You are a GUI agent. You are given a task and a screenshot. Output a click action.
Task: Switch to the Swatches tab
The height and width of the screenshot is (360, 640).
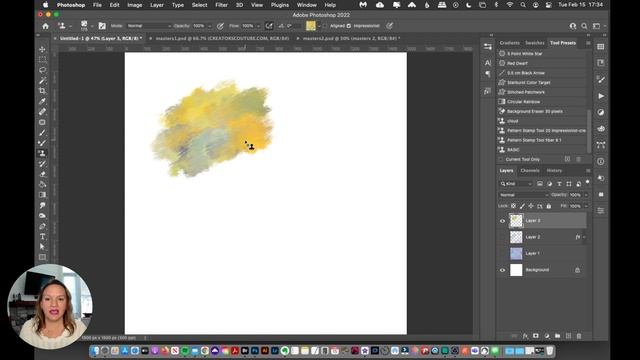click(x=535, y=43)
